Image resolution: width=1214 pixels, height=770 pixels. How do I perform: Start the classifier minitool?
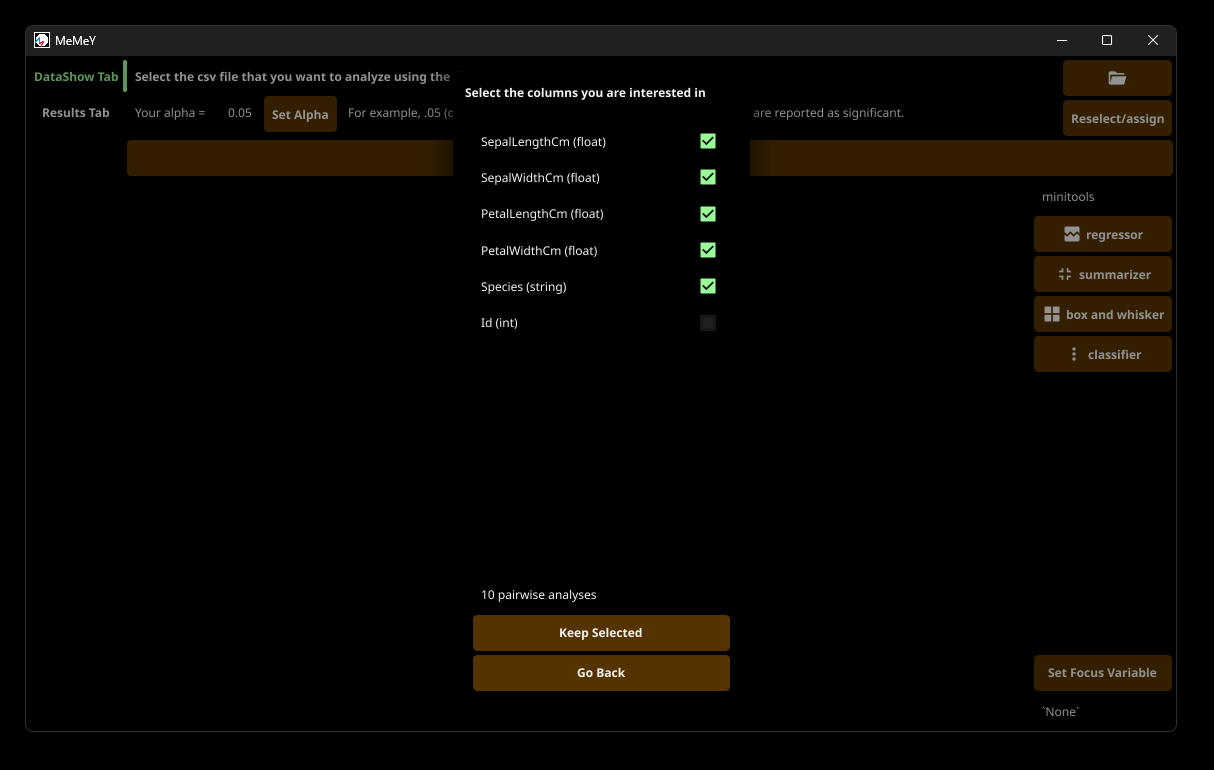[1103, 354]
